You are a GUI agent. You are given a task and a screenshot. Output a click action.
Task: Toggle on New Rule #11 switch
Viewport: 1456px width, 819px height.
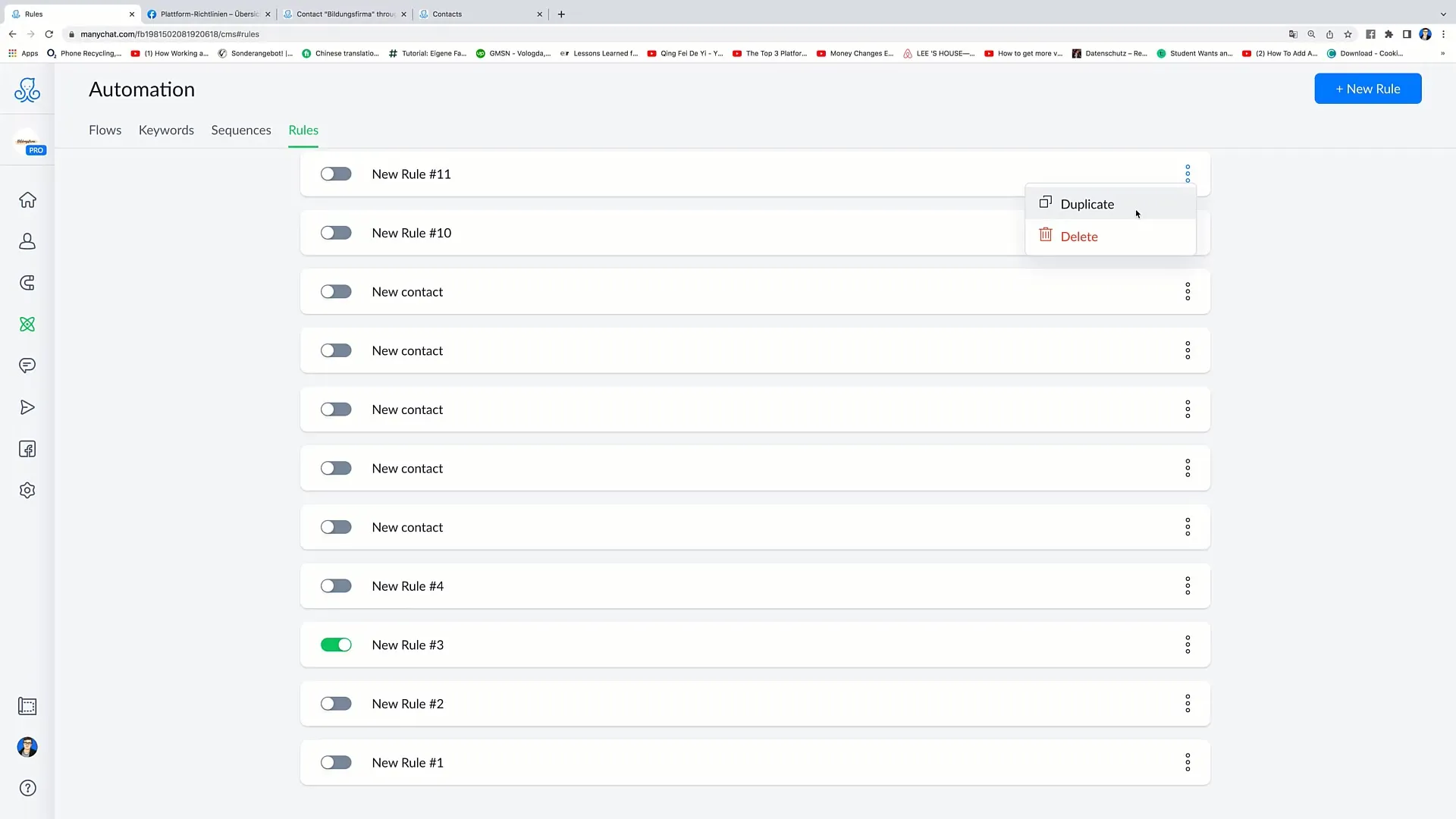pyautogui.click(x=336, y=174)
